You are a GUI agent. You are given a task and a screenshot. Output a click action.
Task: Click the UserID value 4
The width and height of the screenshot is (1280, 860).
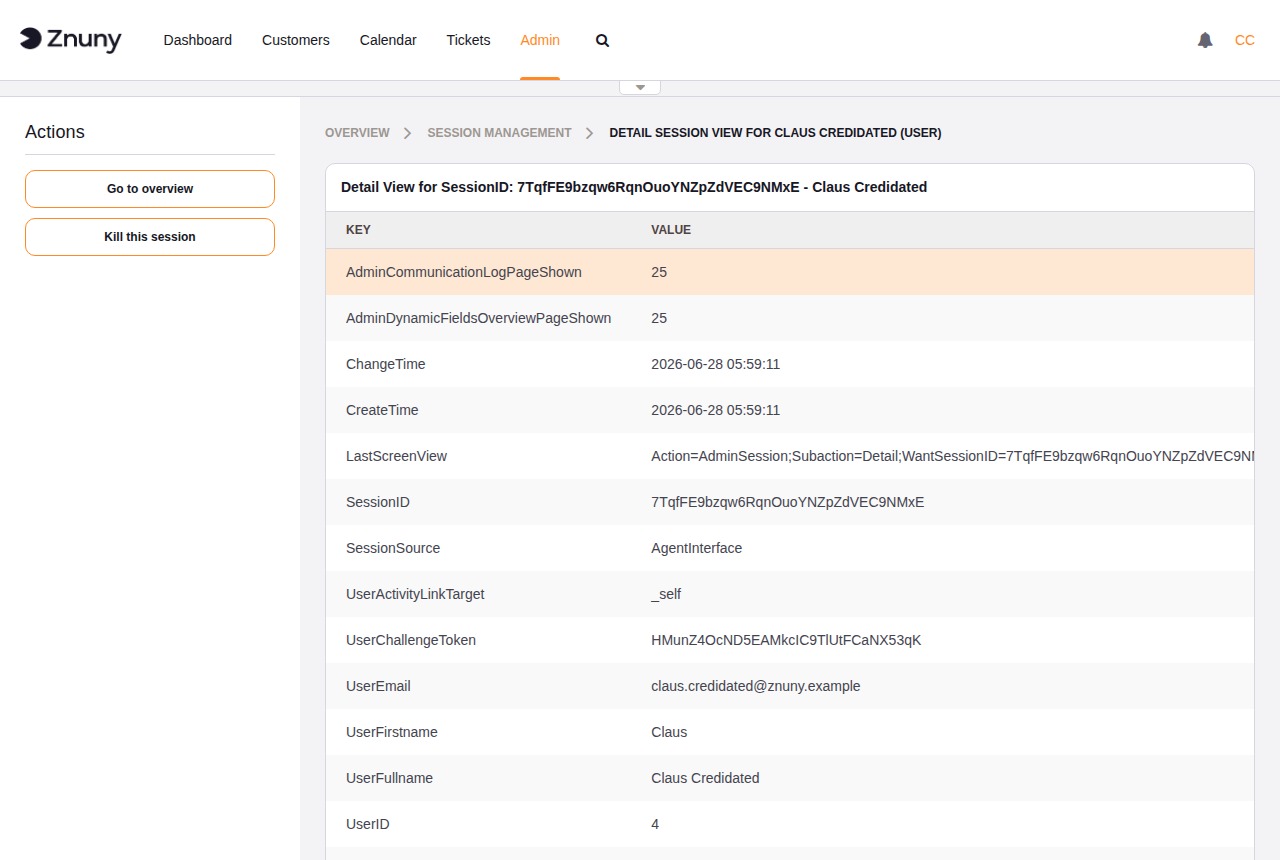(655, 824)
